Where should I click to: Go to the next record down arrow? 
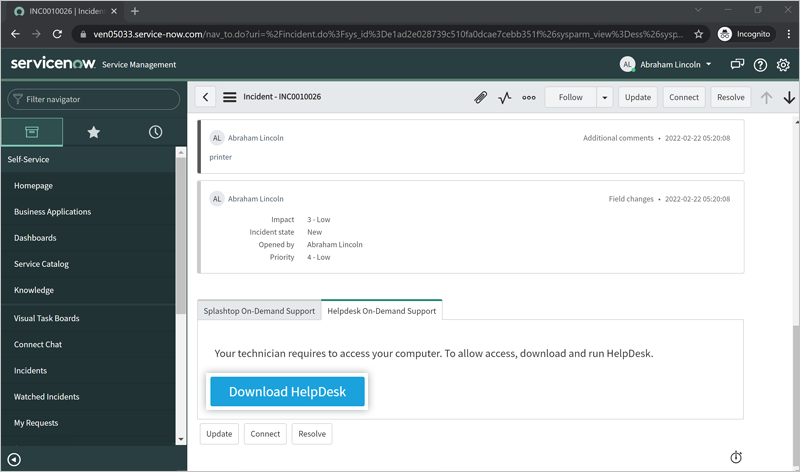tap(789, 97)
